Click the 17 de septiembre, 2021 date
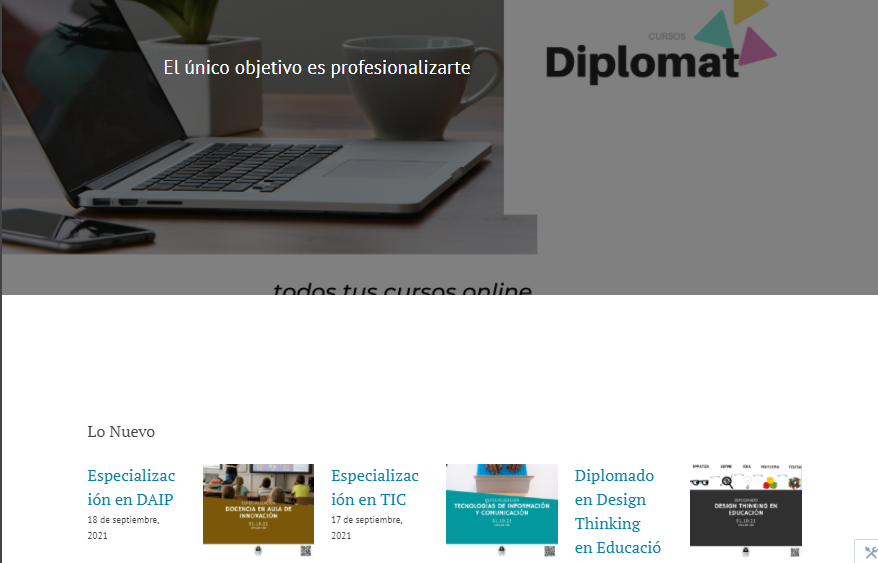 tap(367, 528)
